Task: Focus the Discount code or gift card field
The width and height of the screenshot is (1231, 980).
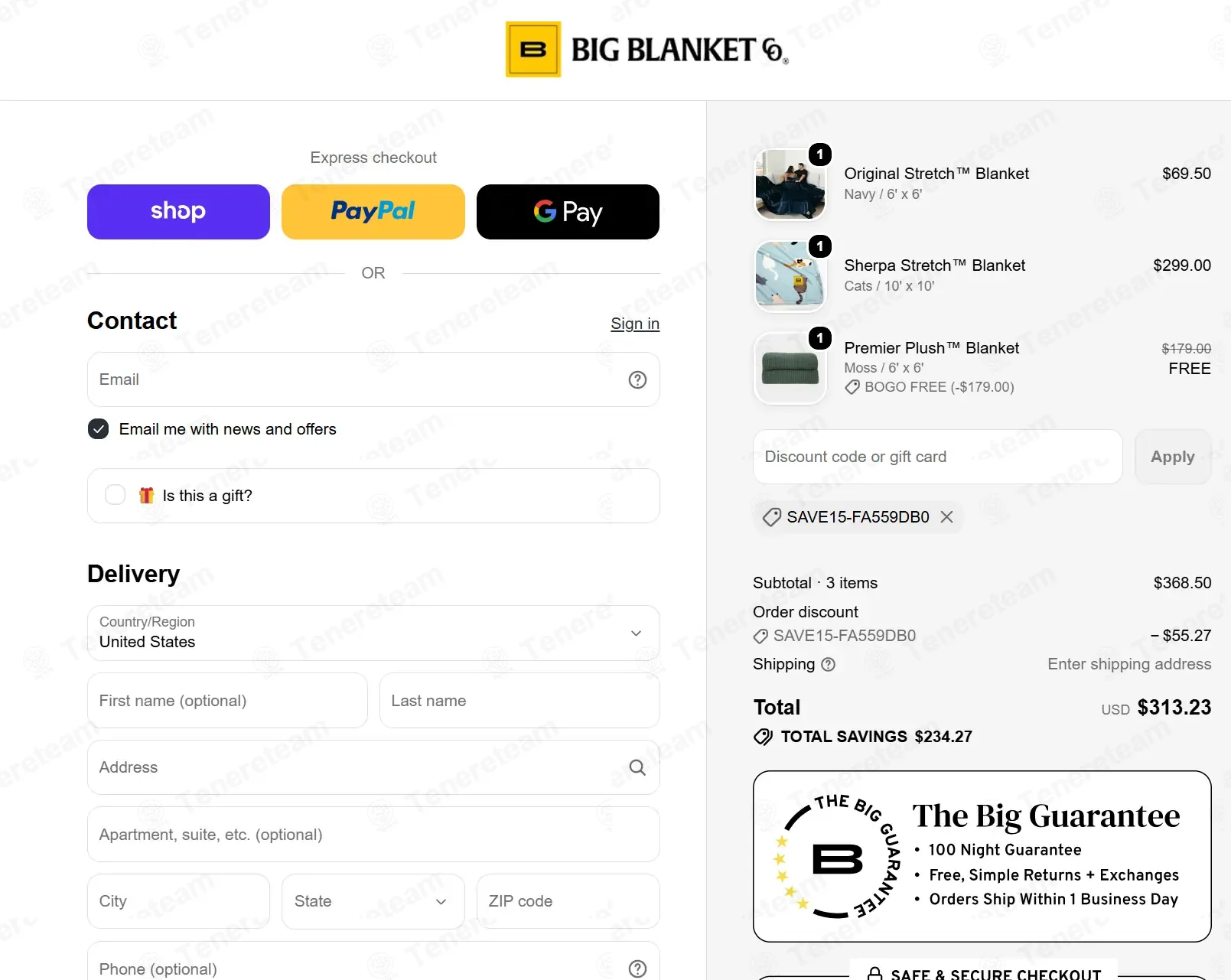Action: click(938, 457)
